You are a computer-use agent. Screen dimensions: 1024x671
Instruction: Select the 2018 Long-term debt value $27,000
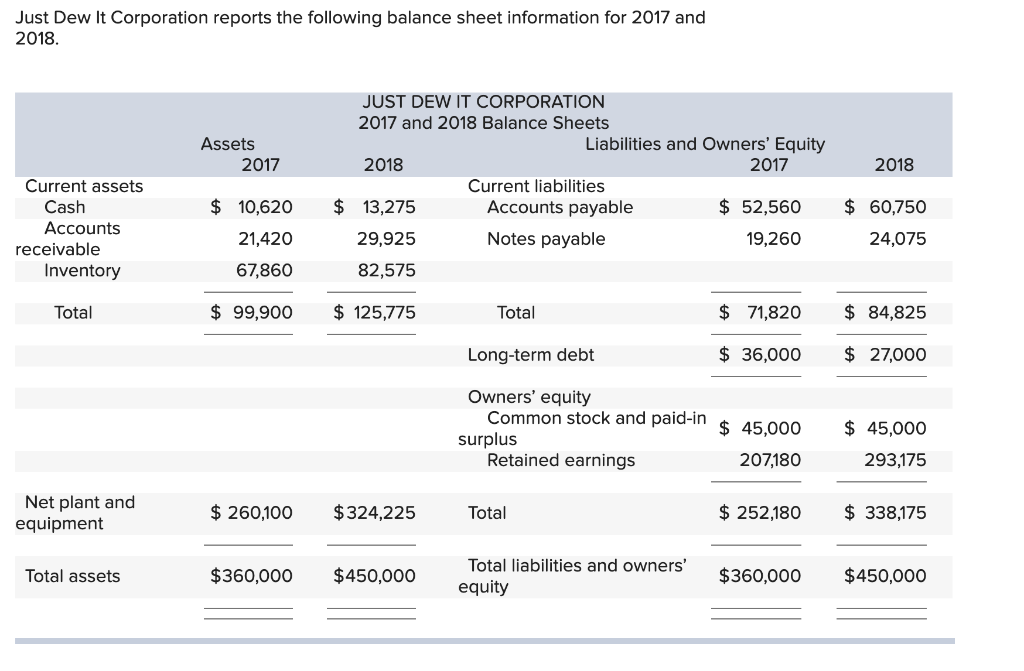(x=885, y=355)
